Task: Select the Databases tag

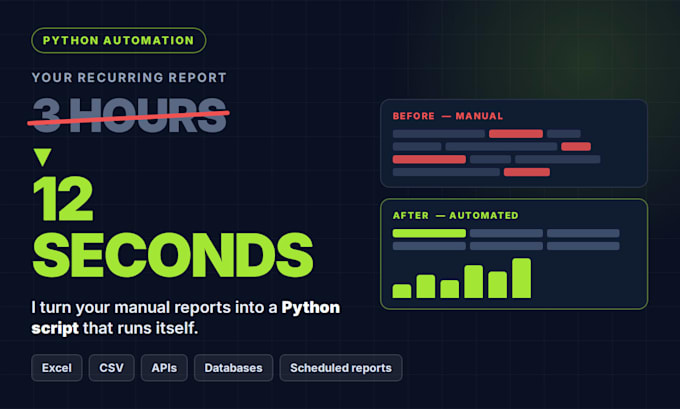Action: (233, 368)
